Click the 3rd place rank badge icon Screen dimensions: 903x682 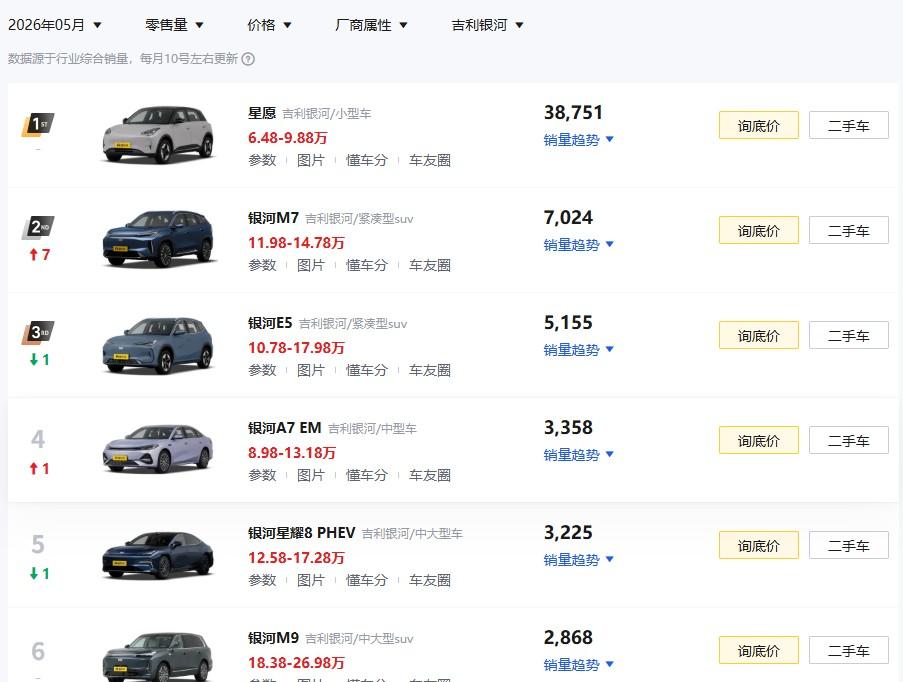(38, 332)
